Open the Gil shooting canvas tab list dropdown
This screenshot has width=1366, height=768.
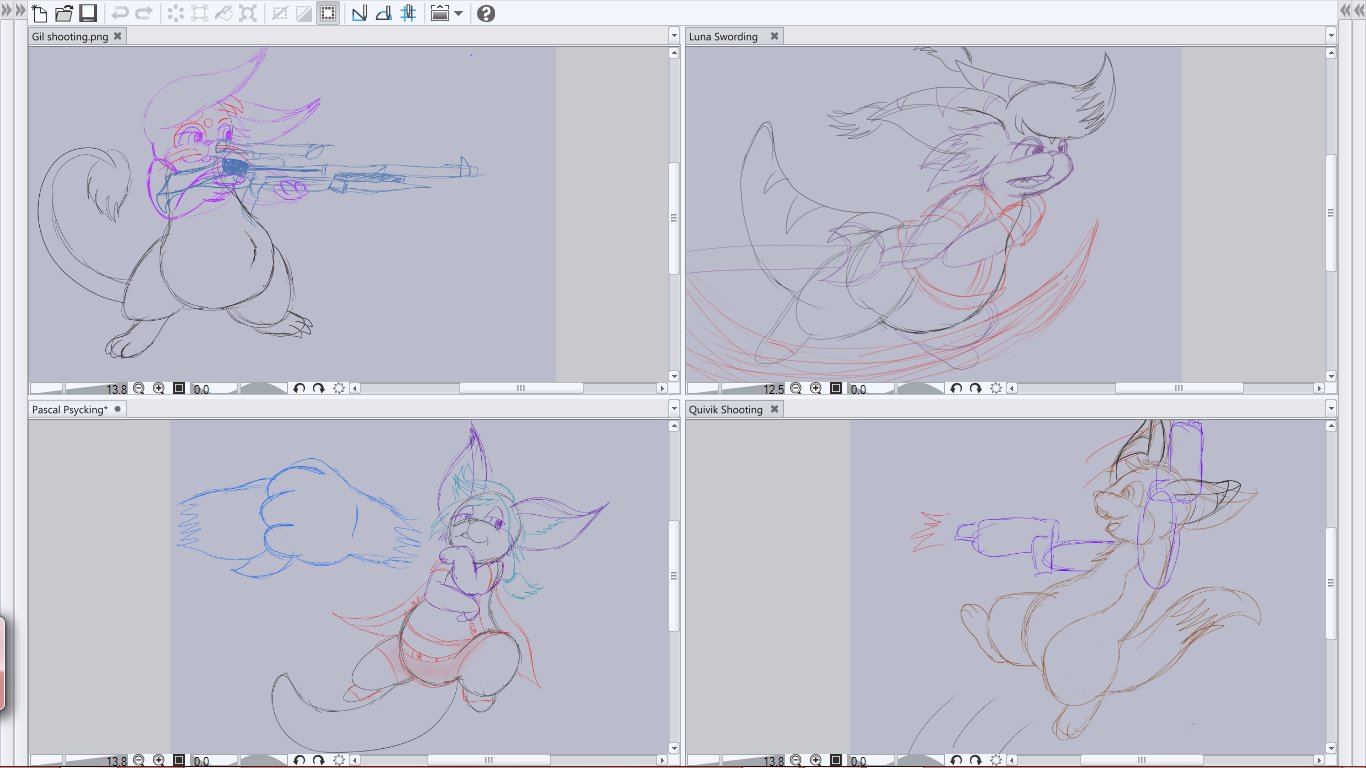click(x=675, y=36)
